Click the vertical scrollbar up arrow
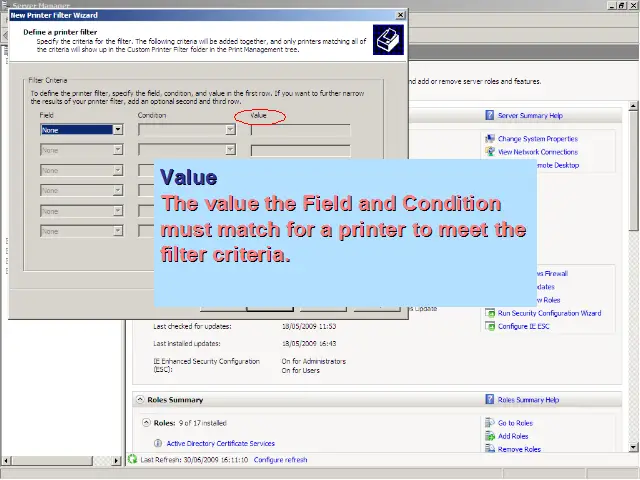 pos(633,106)
